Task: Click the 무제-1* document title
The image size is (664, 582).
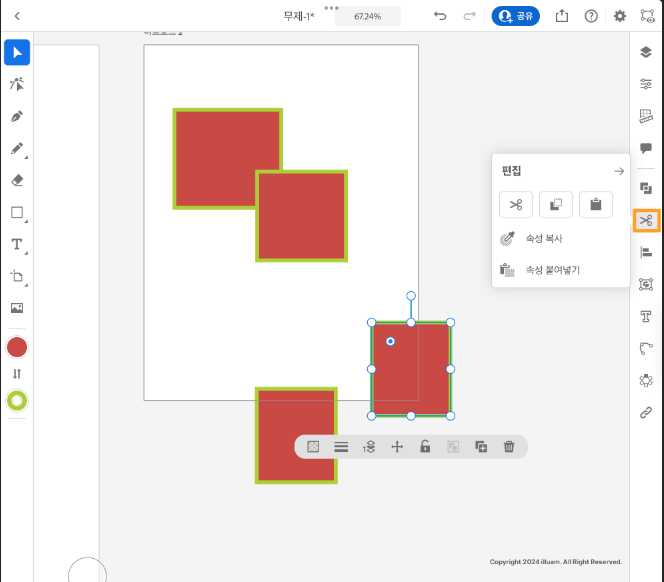Action: pyautogui.click(x=299, y=16)
